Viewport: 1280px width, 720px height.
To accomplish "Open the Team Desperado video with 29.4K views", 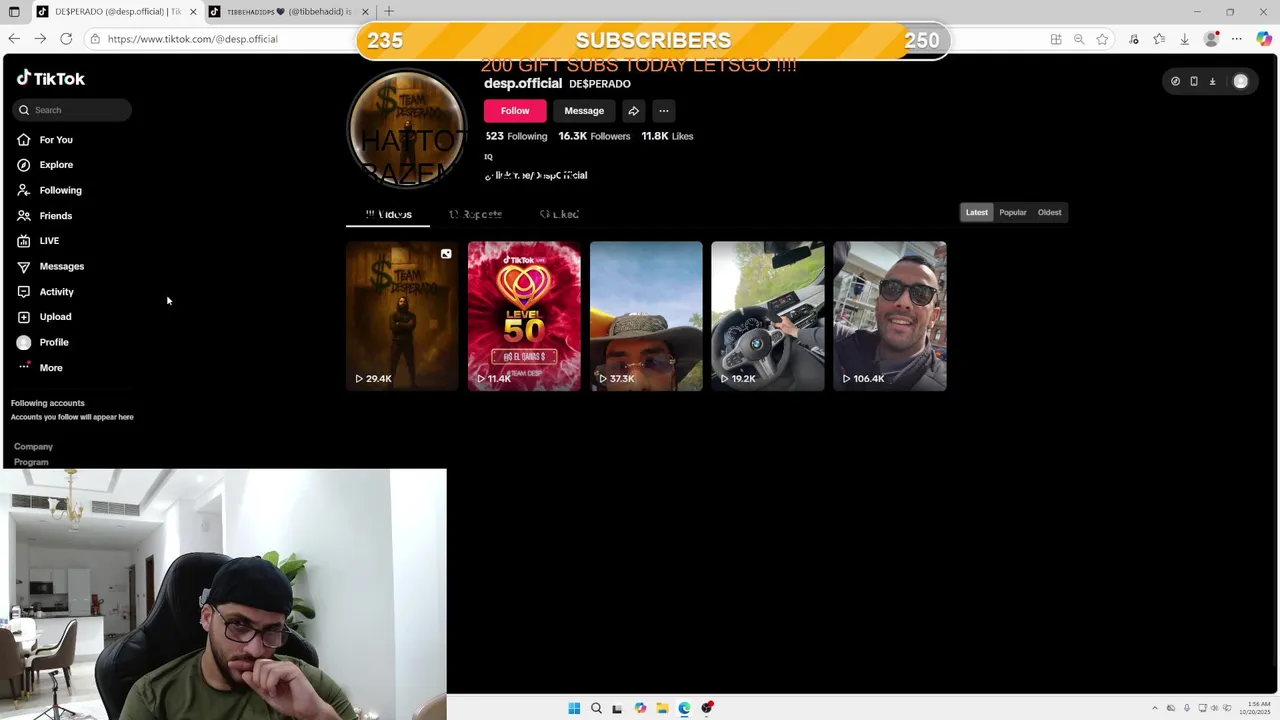I will tap(402, 316).
